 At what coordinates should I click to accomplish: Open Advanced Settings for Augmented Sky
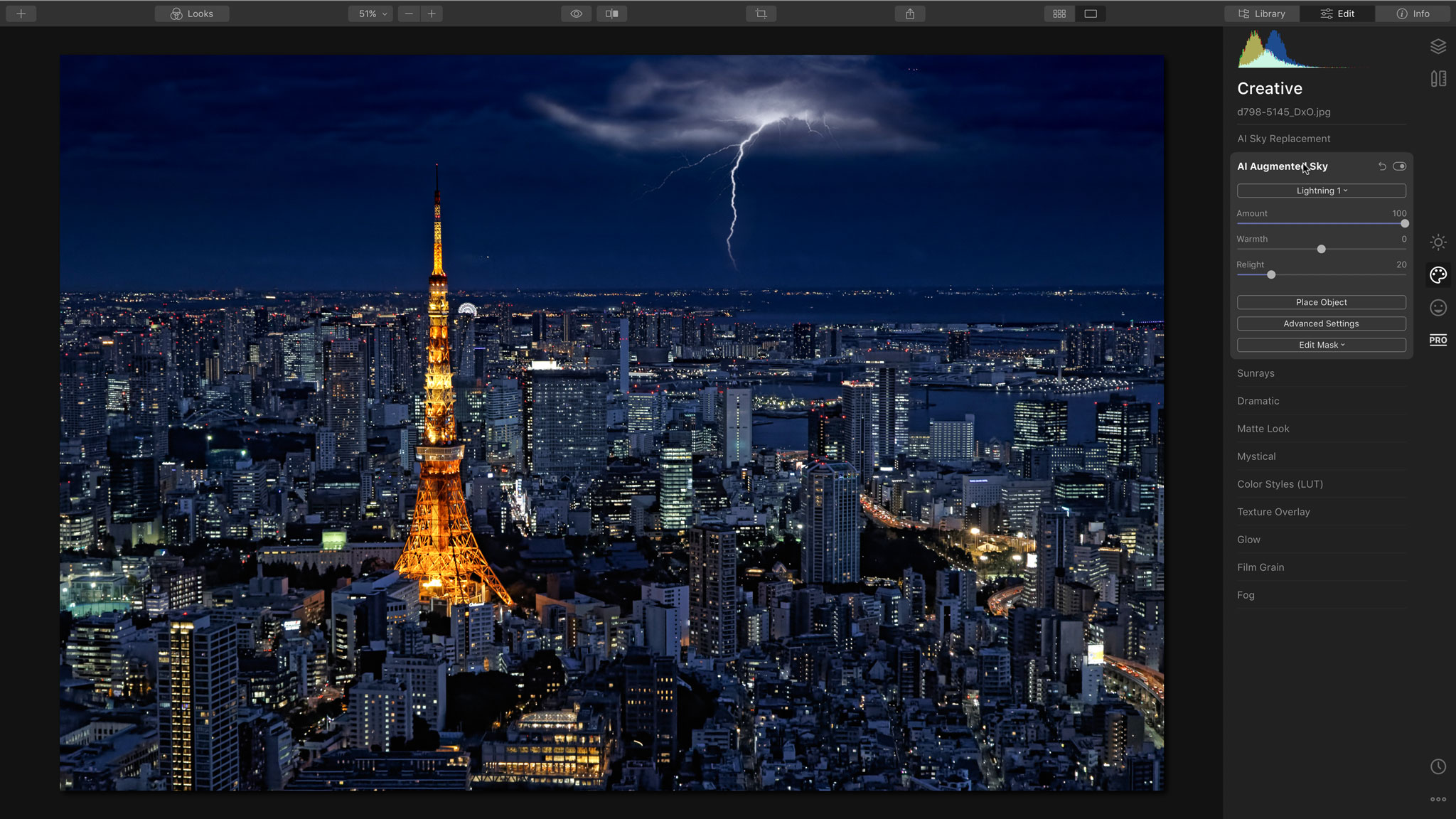pyautogui.click(x=1320, y=323)
